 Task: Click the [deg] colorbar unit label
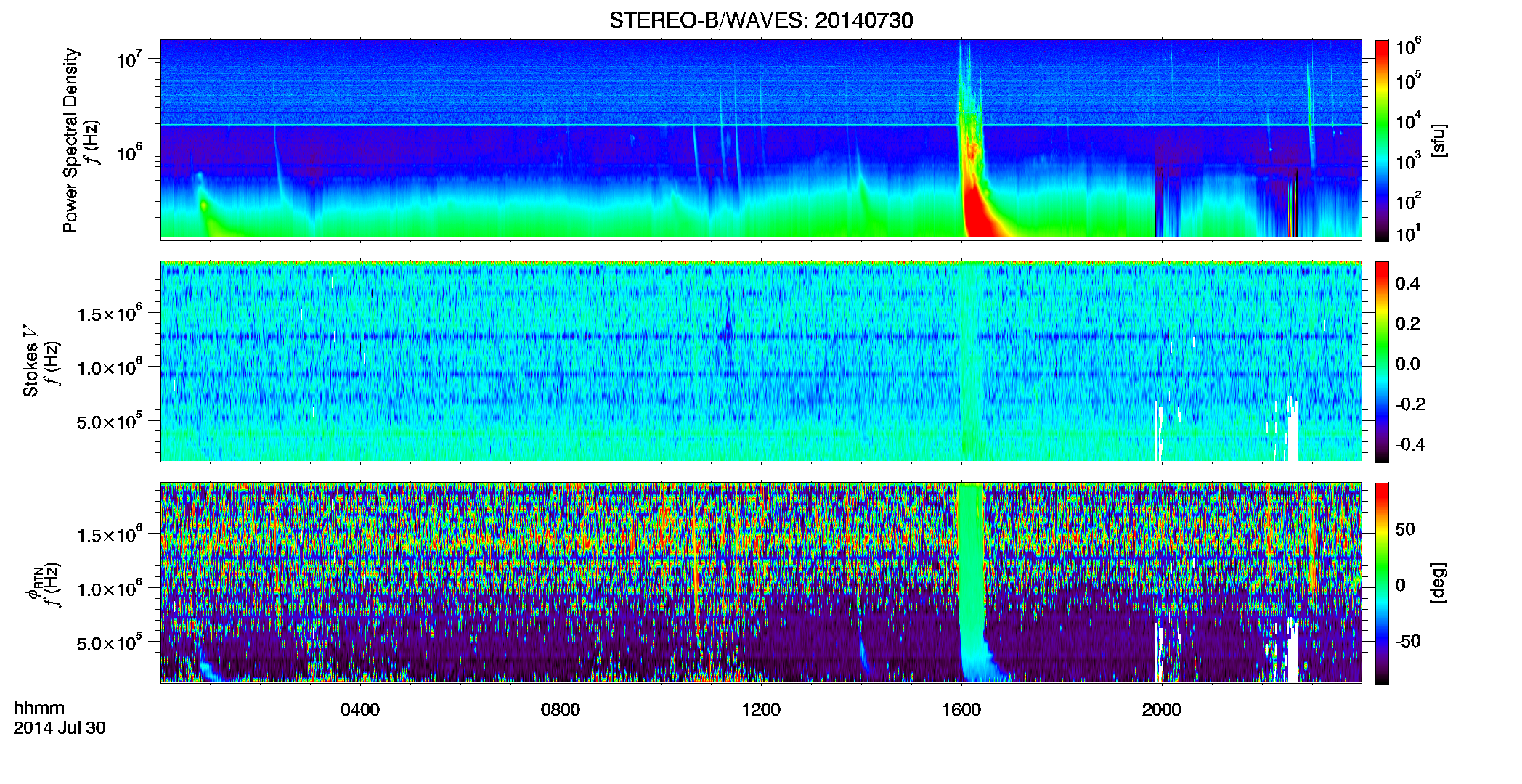coord(1438,583)
